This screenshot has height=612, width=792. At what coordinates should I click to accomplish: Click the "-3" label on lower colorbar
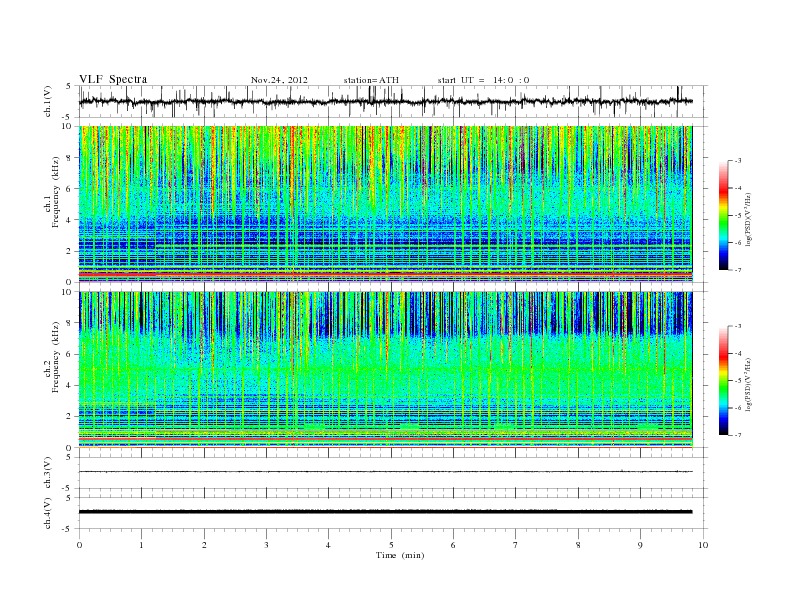tap(737, 326)
